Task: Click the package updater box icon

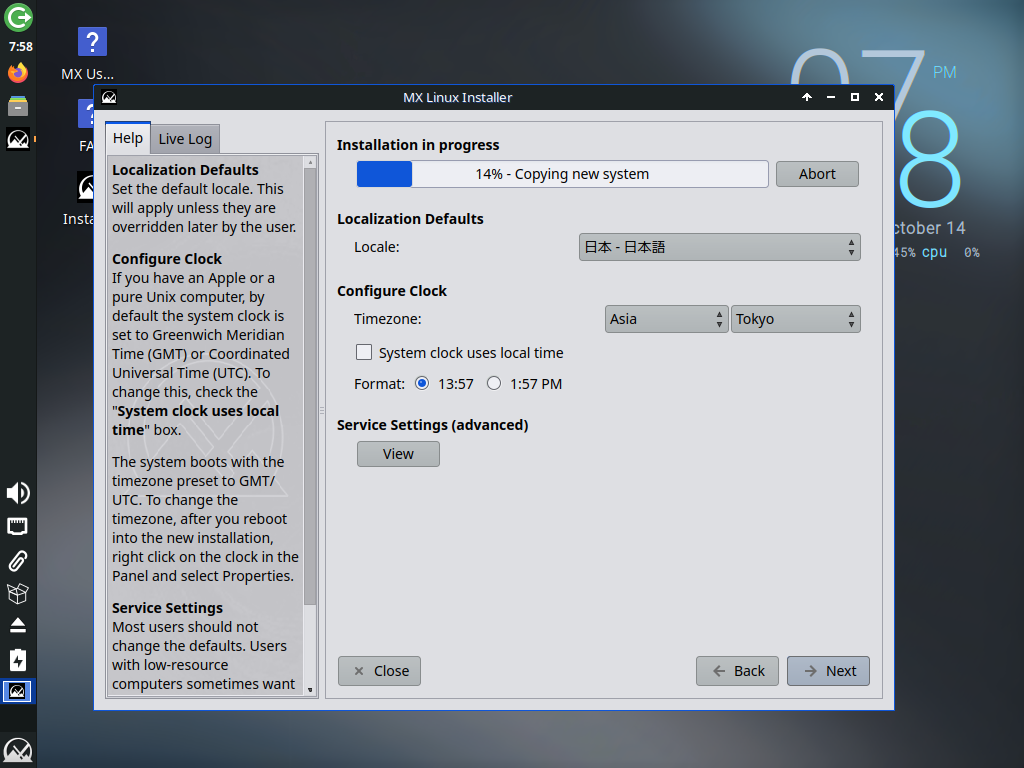Action: 18,593
